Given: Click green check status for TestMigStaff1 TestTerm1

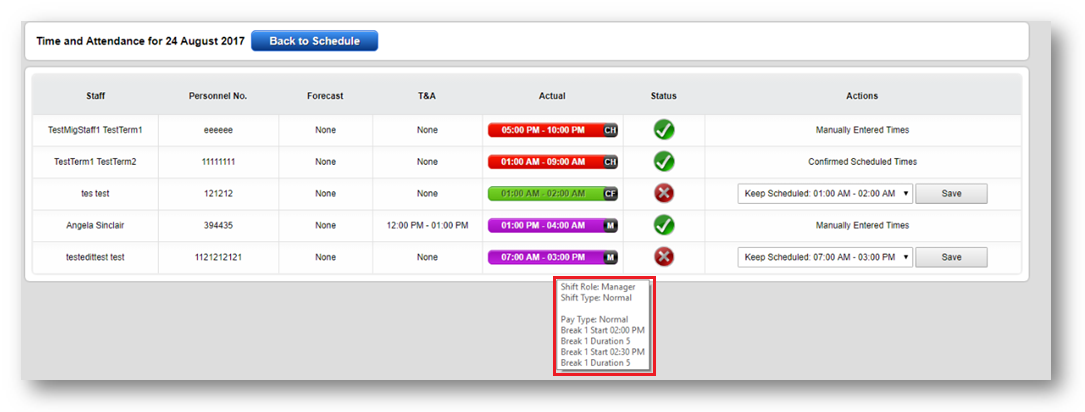Looking at the screenshot, I should 663,130.
